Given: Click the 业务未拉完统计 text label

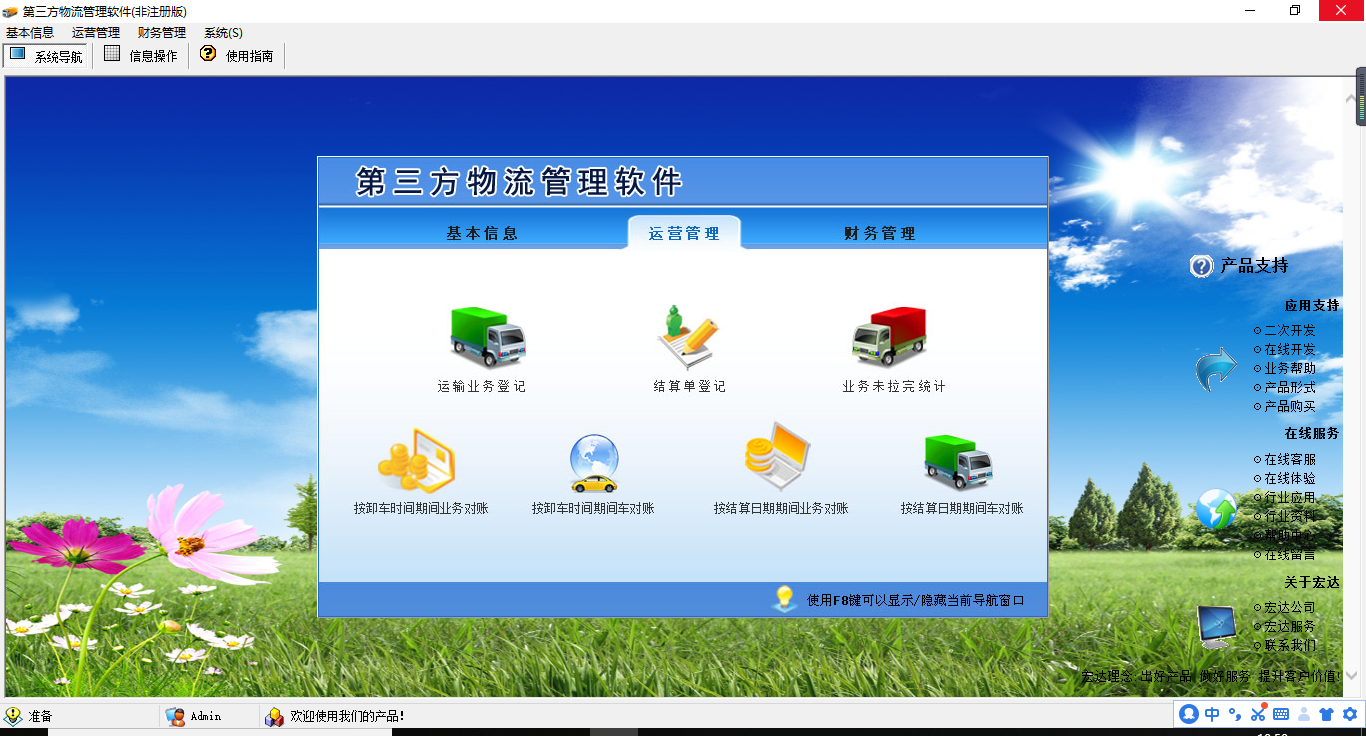Looking at the screenshot, I should (894, 386).
